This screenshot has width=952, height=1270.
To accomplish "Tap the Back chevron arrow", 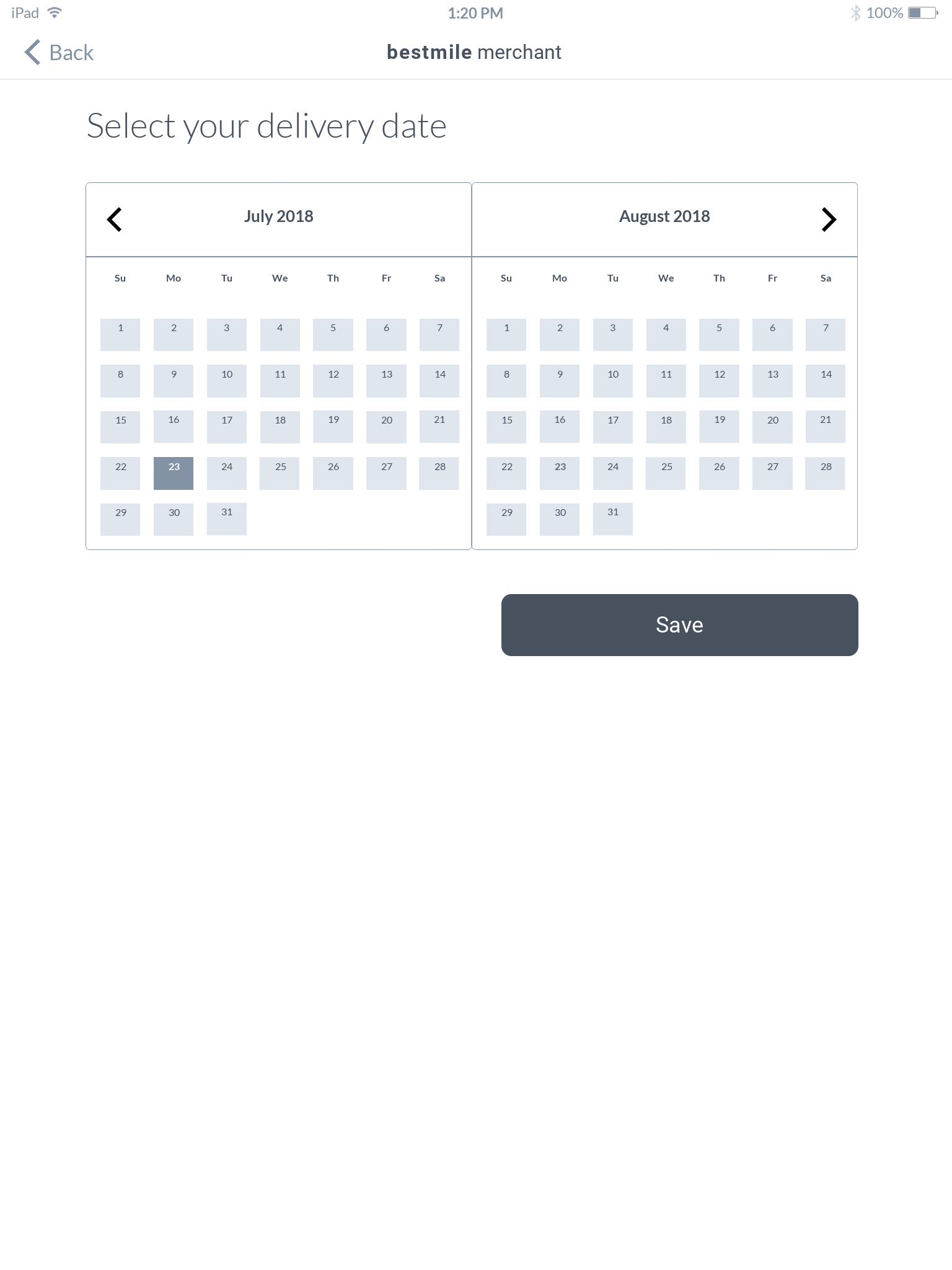I will pos(32,52).
